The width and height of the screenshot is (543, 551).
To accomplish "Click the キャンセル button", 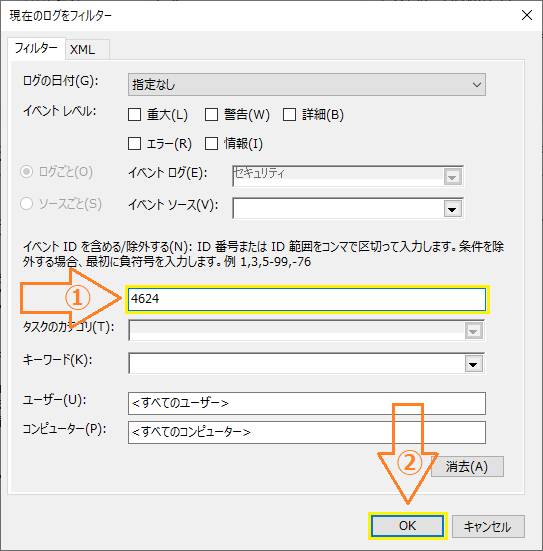I will (x=488, y=526).
